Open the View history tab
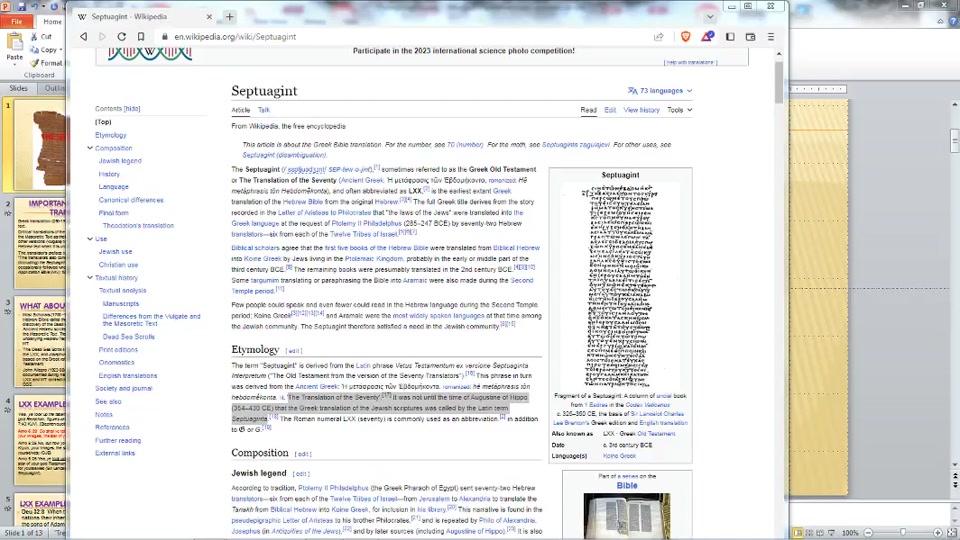Image resolution: width=960 pixels, height=540 pixels. (x=641, y=110)
